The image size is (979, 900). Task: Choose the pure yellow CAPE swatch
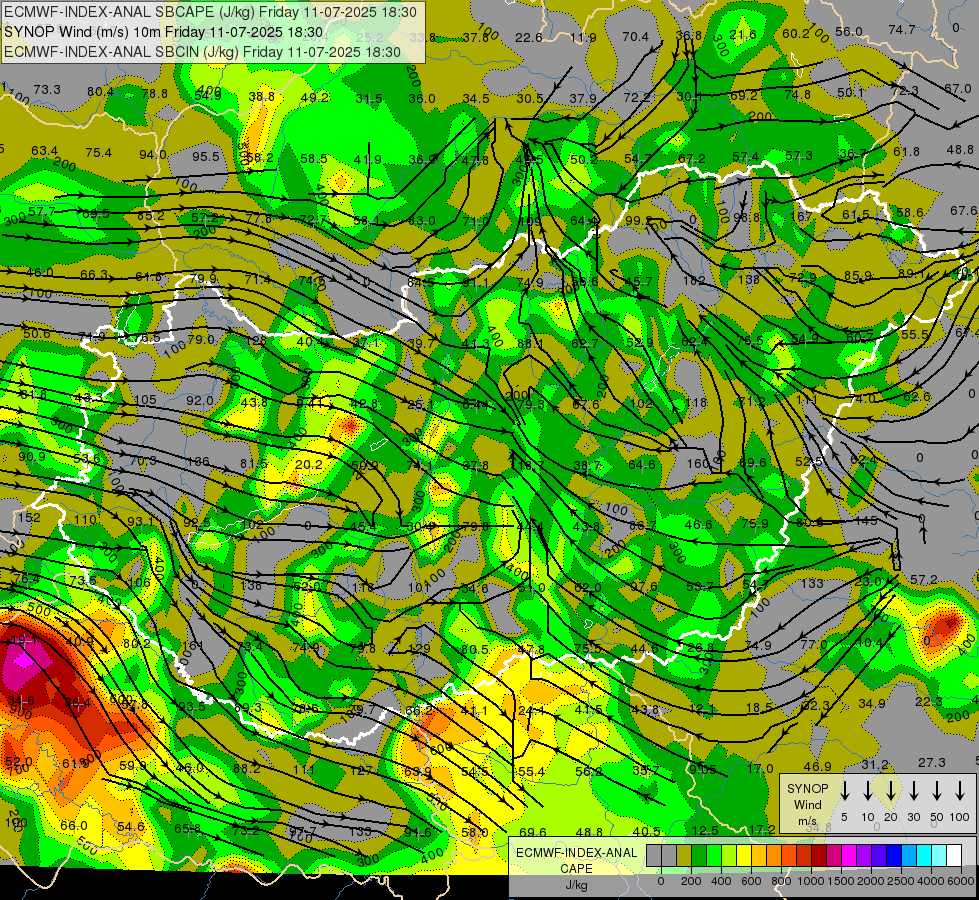point(744,855)
